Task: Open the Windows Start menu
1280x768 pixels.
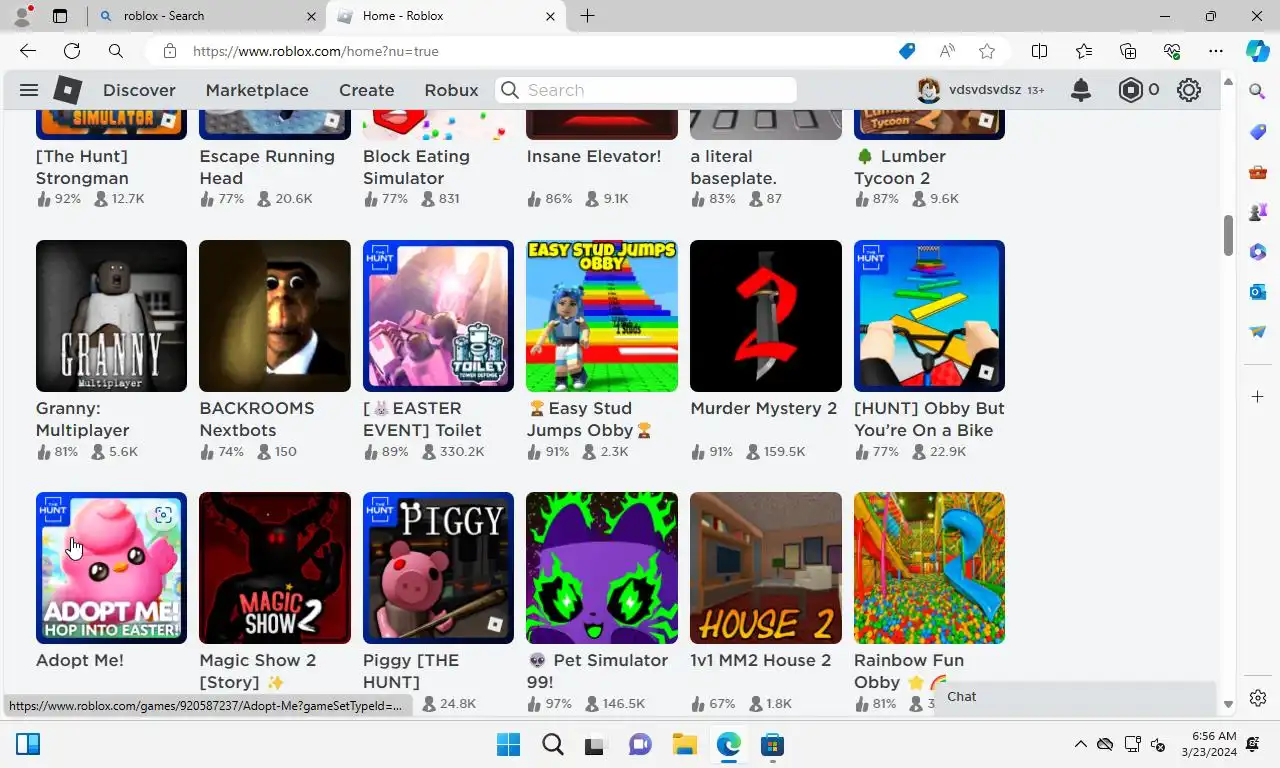Action: click(508, 745)
